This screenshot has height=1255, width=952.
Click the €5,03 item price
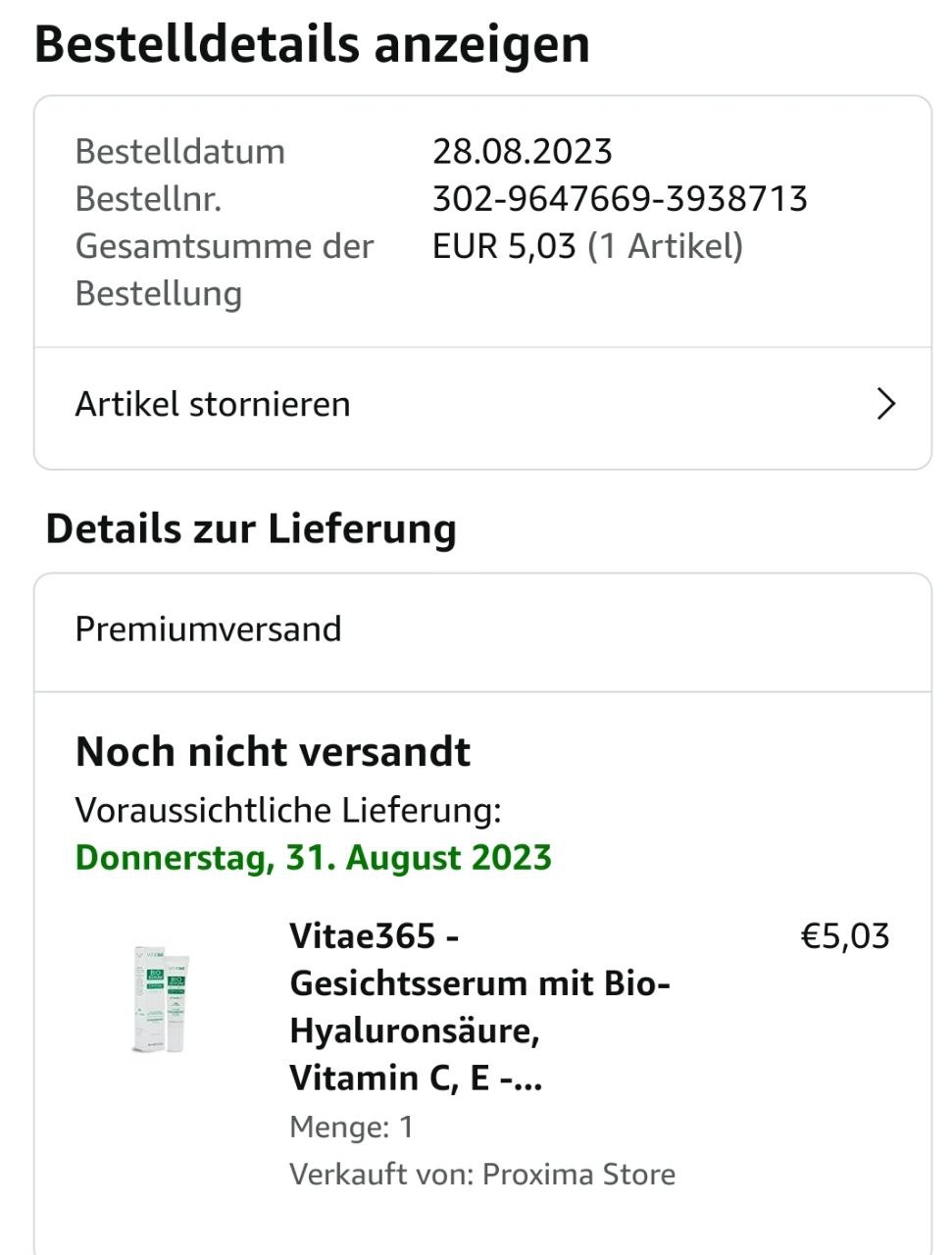click(x=845, y=936)
